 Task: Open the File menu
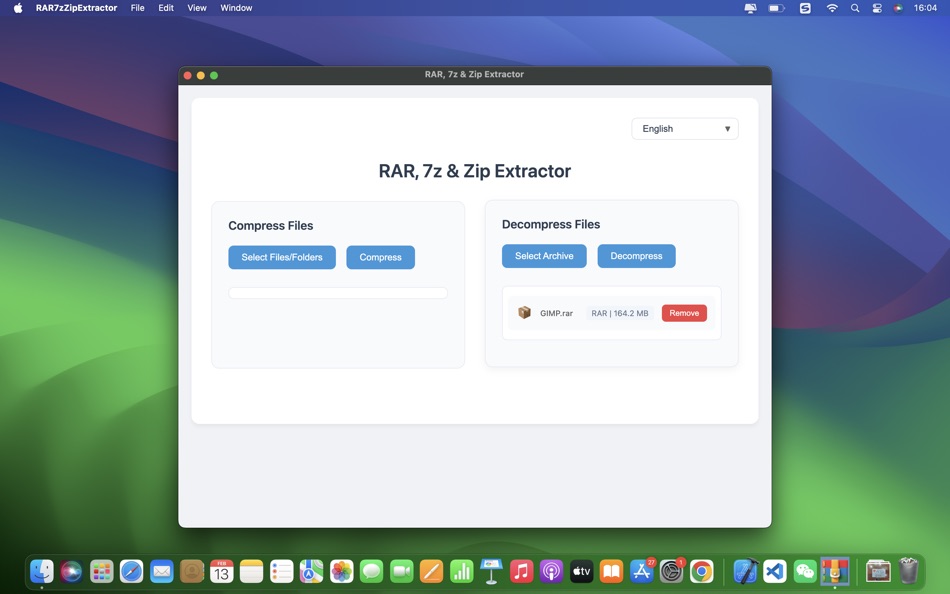click(x=138, y=8)
